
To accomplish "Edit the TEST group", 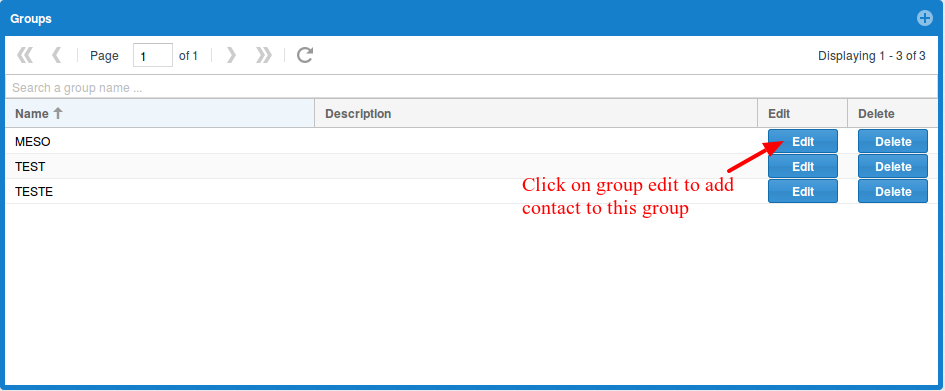I will 803,166.
